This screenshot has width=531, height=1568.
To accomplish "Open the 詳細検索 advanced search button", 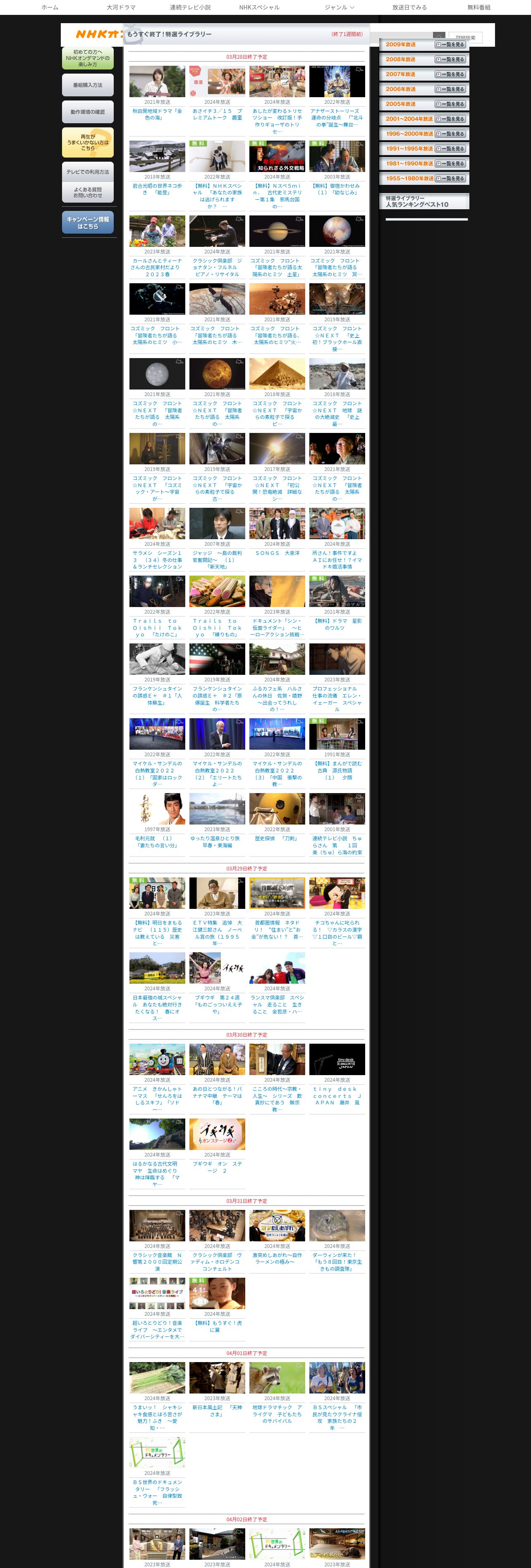I will pyautogui.click(x=466, y=37).
